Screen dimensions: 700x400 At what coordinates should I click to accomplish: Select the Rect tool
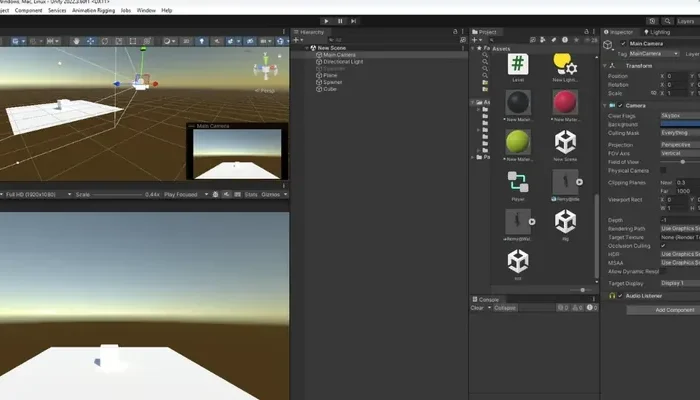click(x=133, y=41)
